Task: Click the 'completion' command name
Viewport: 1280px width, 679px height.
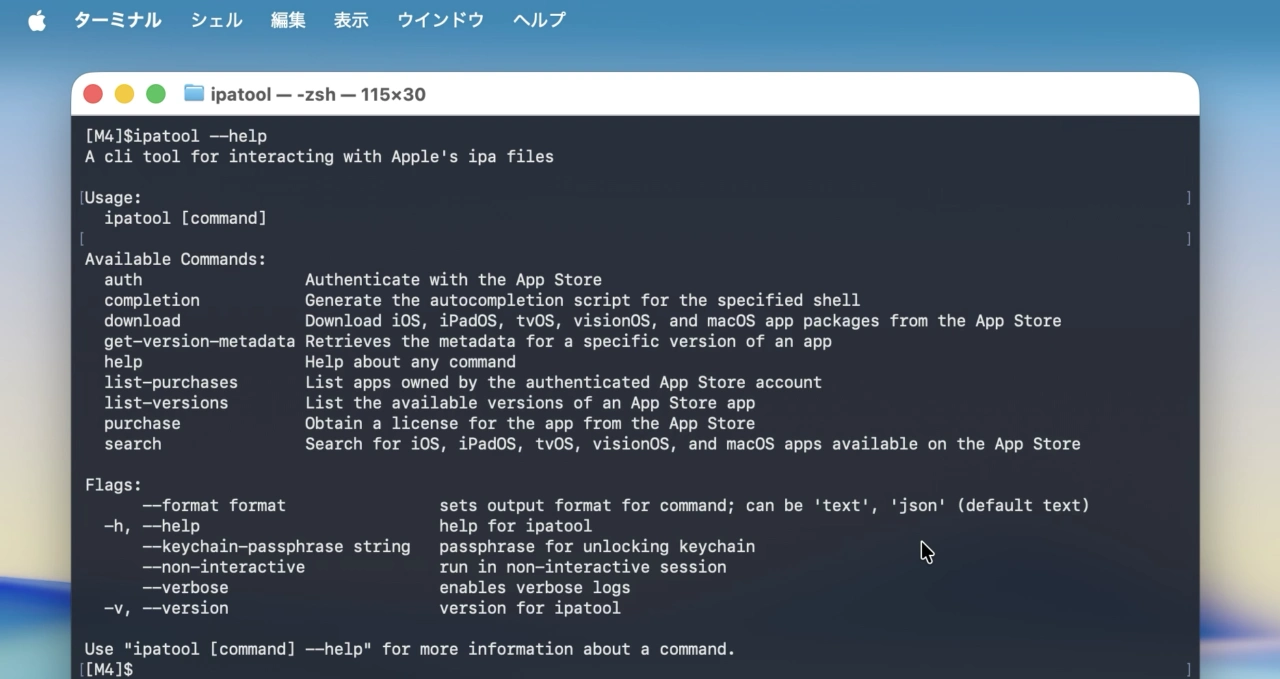Action: coord(152,300)
